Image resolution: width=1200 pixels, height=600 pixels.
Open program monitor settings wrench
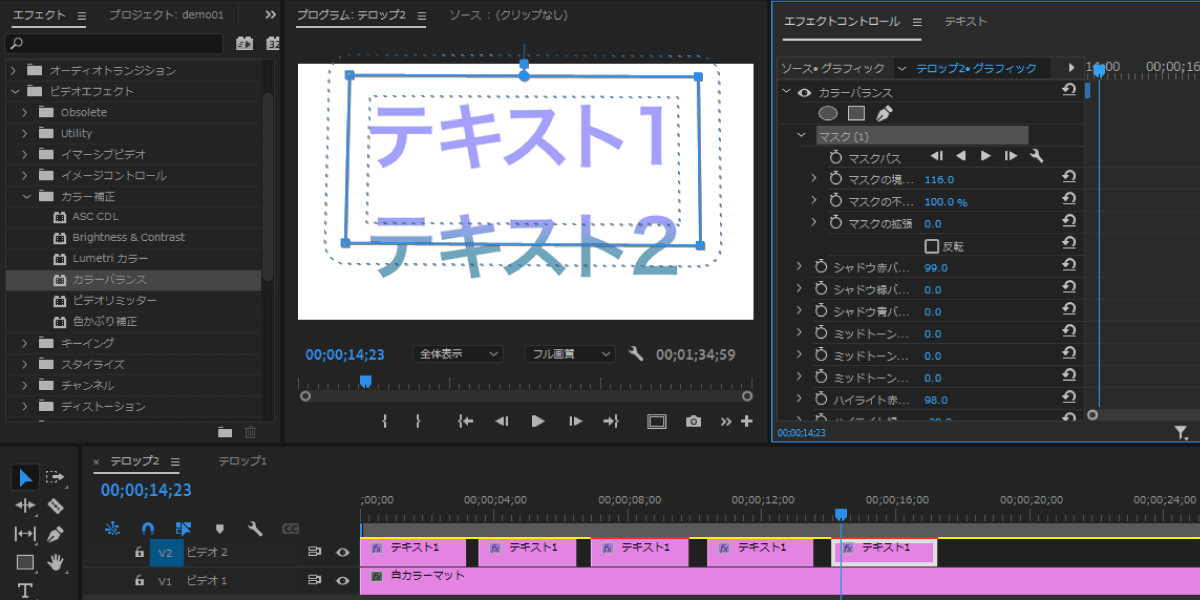pos(636,354)
